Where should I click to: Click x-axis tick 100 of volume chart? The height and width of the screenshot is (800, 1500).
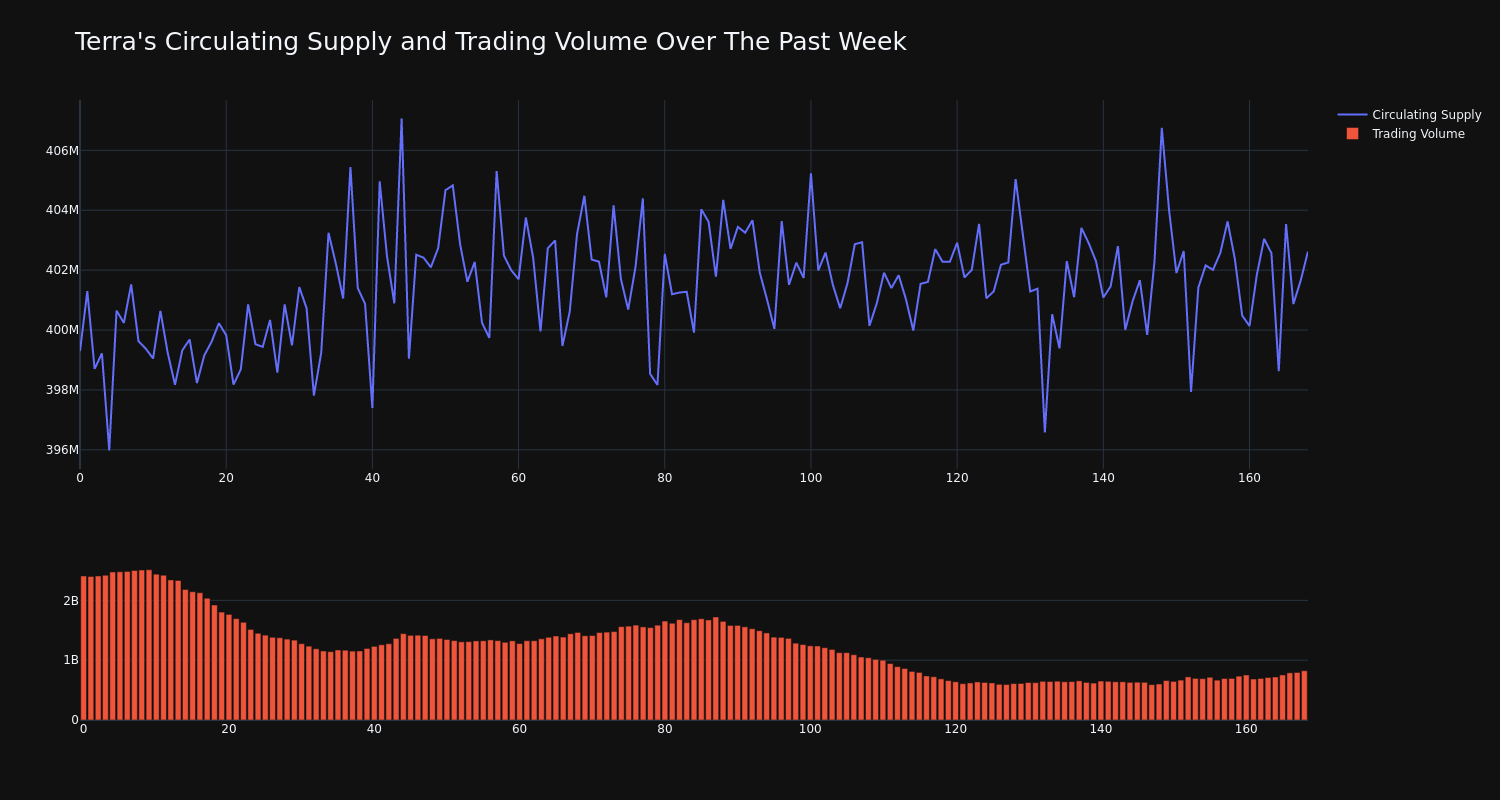pos(810,730)
